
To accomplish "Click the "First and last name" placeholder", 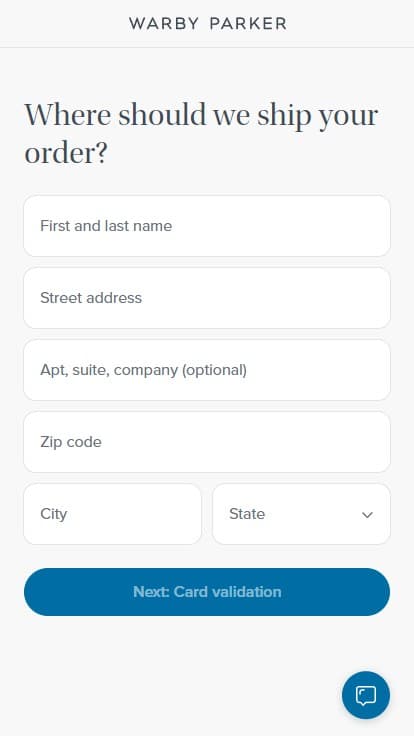I will click(x=106, y=226).
